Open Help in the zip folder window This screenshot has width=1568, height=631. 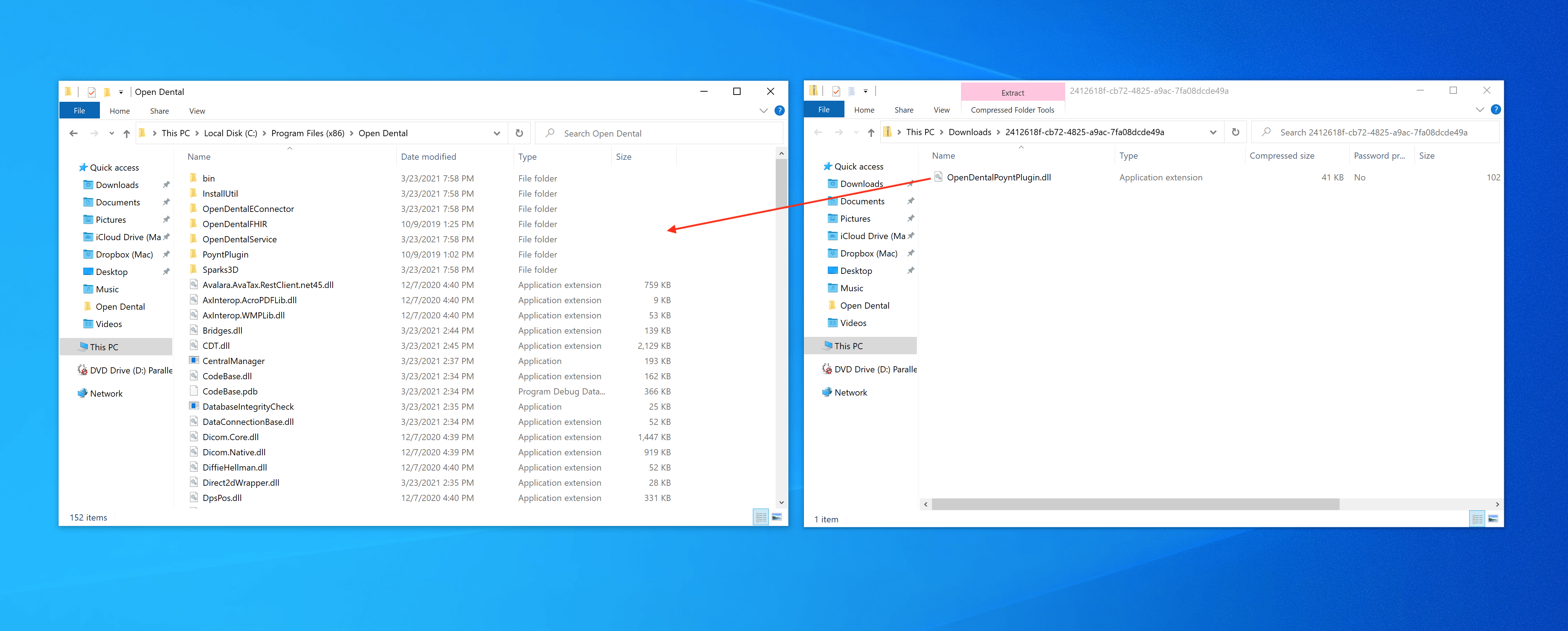click(x=1496, y=110)
